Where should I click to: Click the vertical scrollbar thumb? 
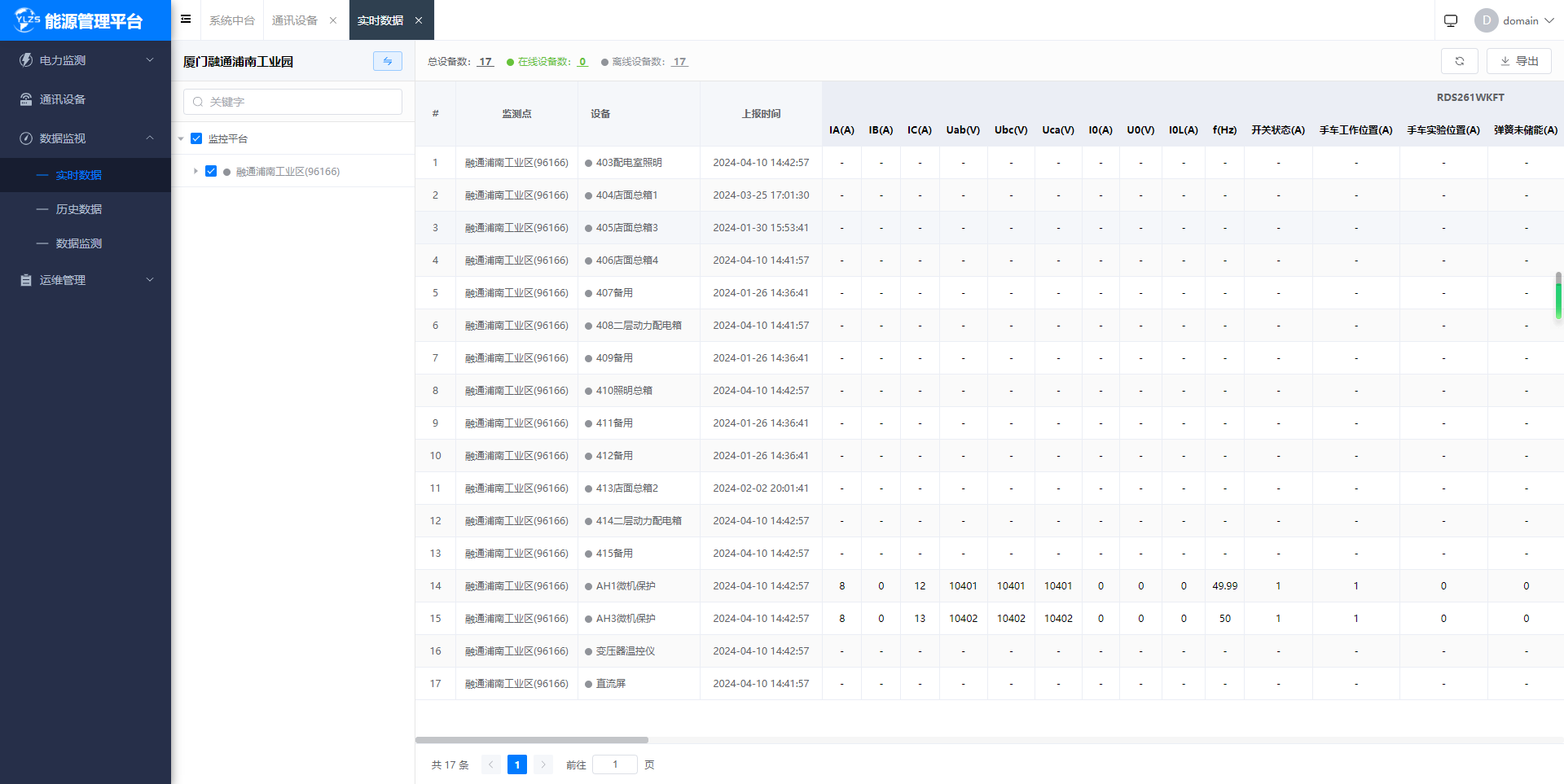coord(1558,296)
